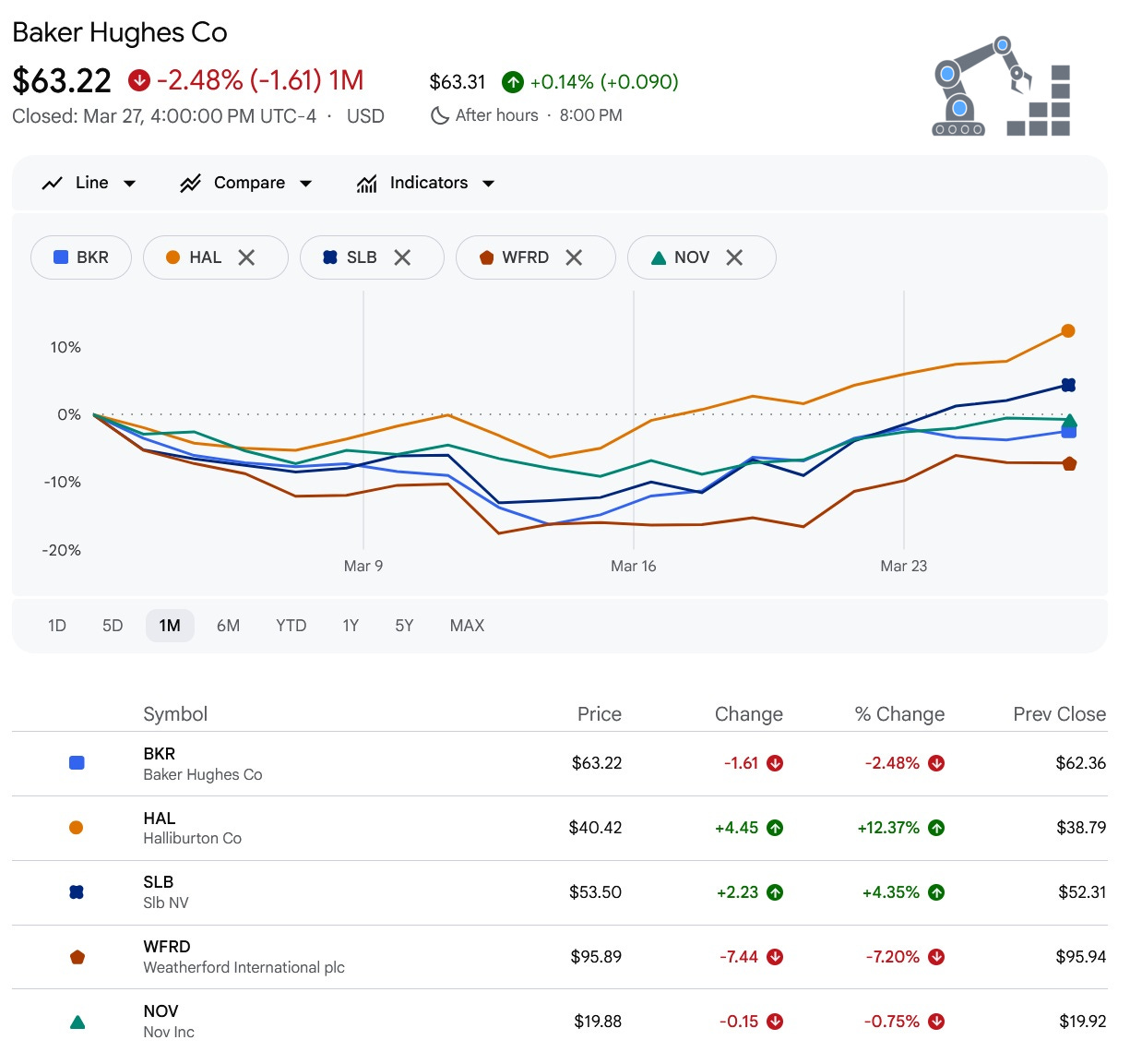Click the up arrow next to SLB +2.23
1130x1064 pixels.
(x=775, y=892)
